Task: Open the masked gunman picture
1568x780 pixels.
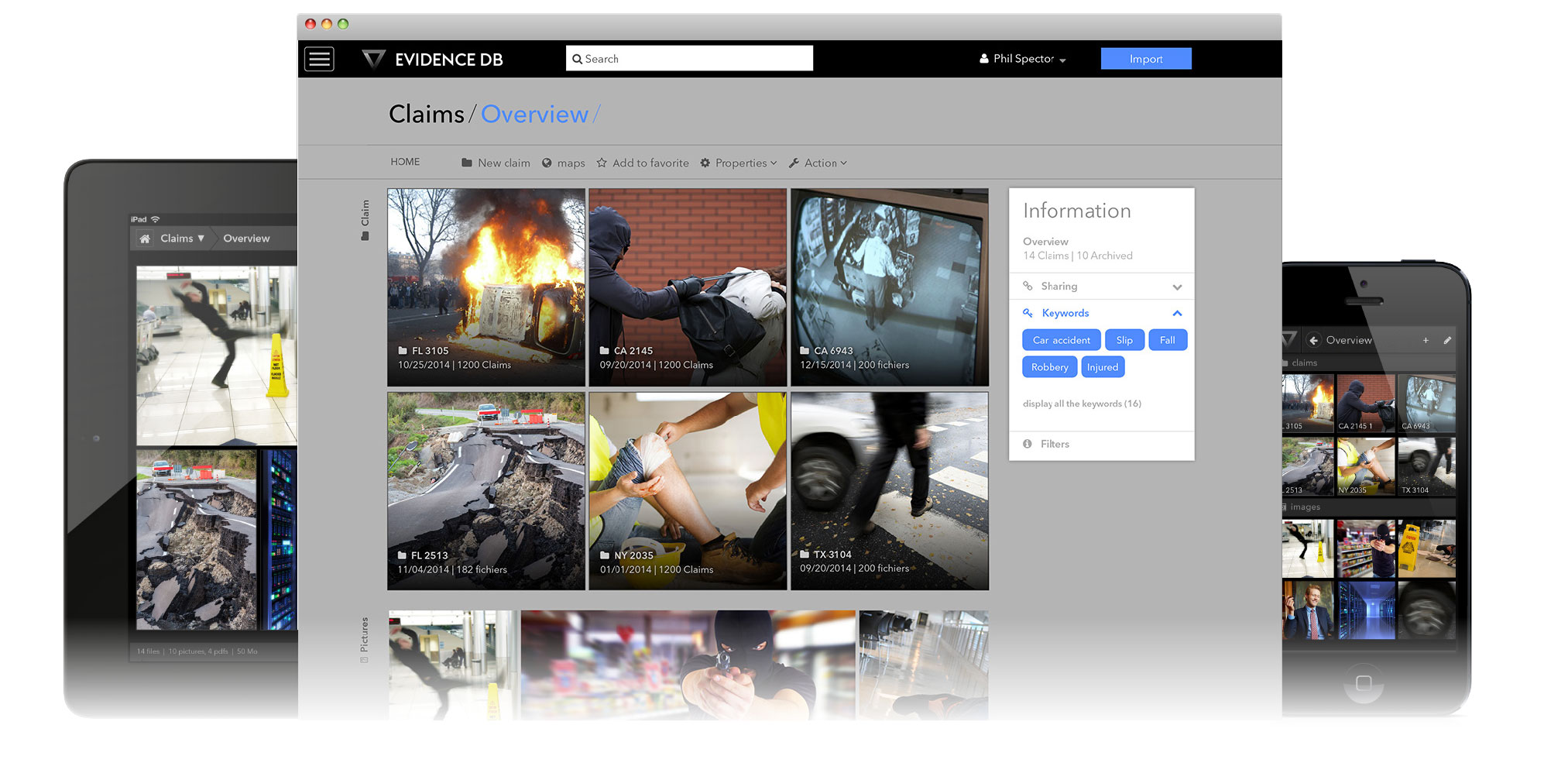Action: tap(688, 665)
